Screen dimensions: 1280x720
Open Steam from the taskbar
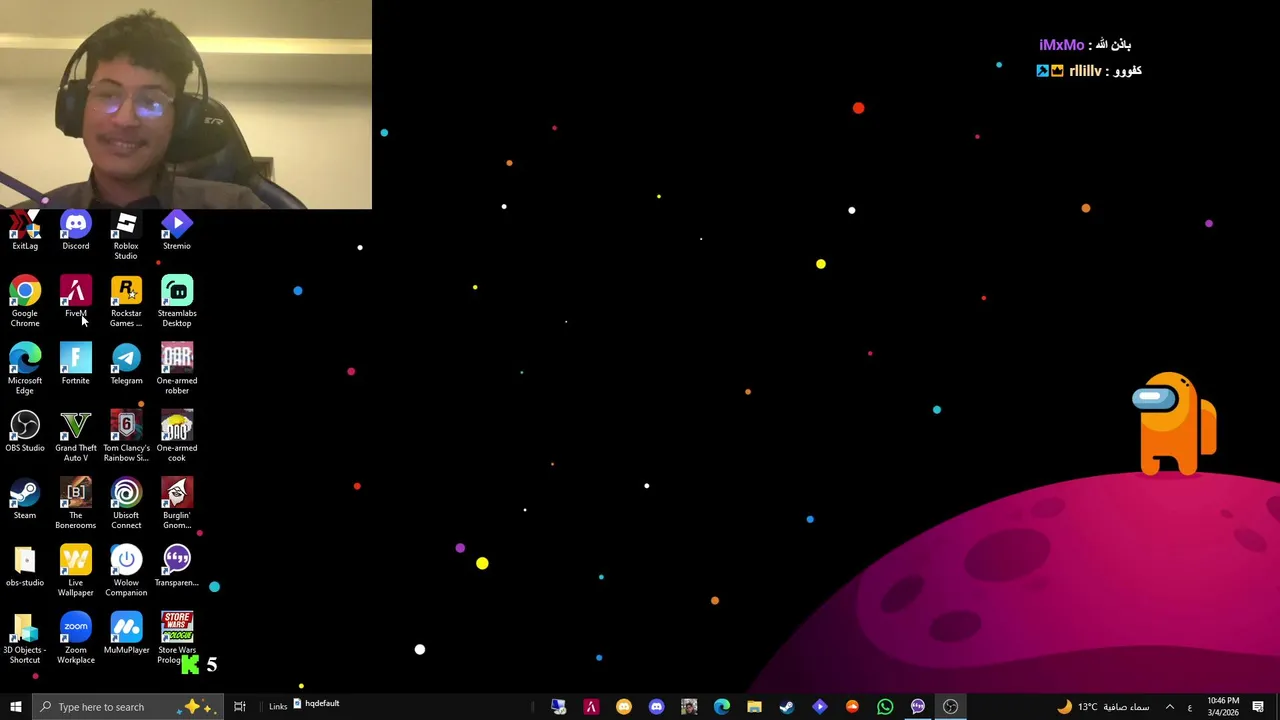point(787,707)
